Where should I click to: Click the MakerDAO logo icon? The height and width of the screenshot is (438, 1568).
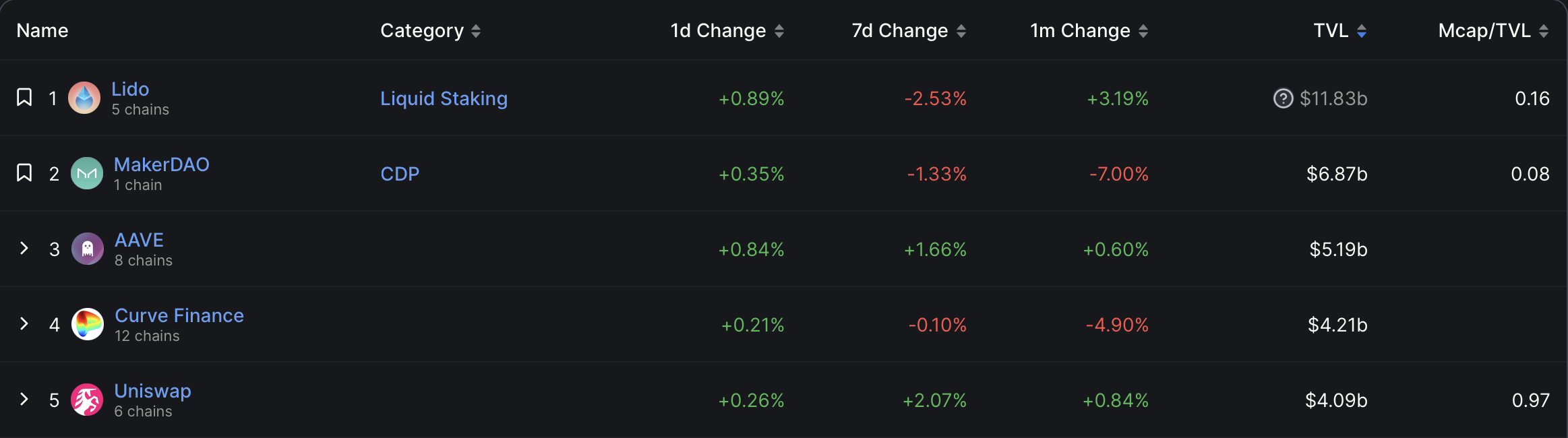[x=87, y=174]
